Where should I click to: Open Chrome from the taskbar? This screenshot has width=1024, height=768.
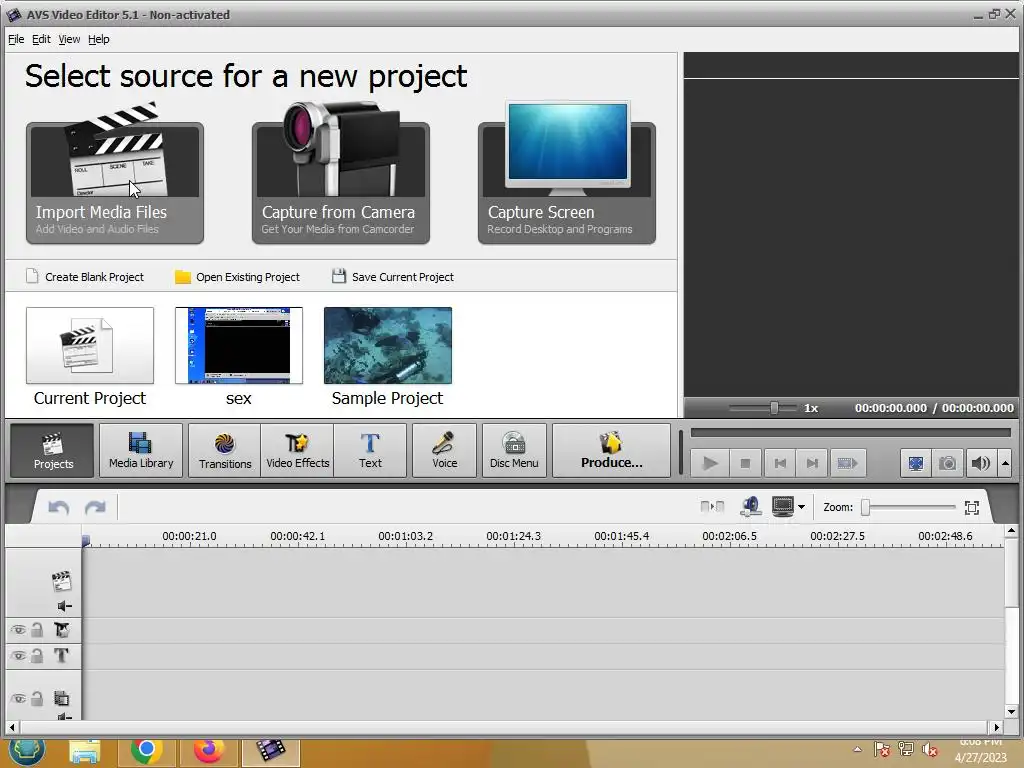tap(146, 751)
